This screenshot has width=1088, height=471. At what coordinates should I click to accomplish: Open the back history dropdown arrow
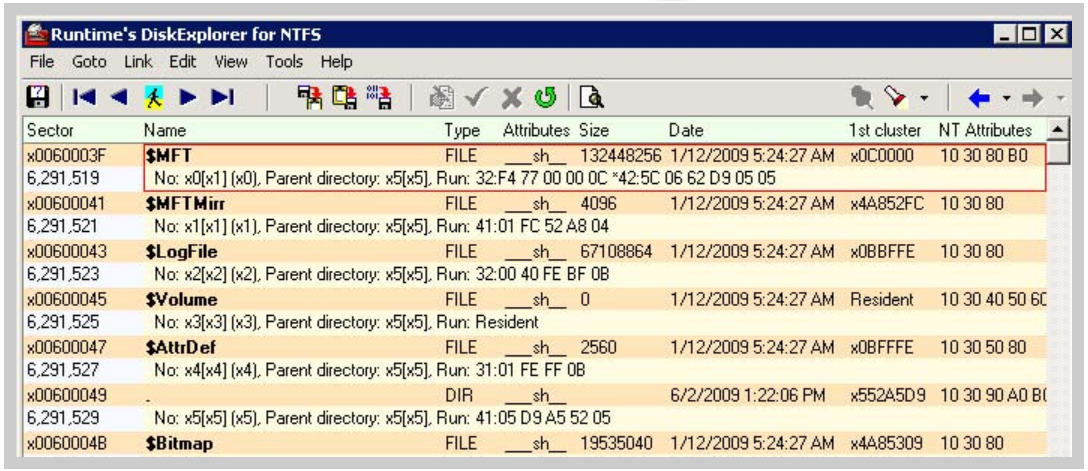coord(1007,99)
